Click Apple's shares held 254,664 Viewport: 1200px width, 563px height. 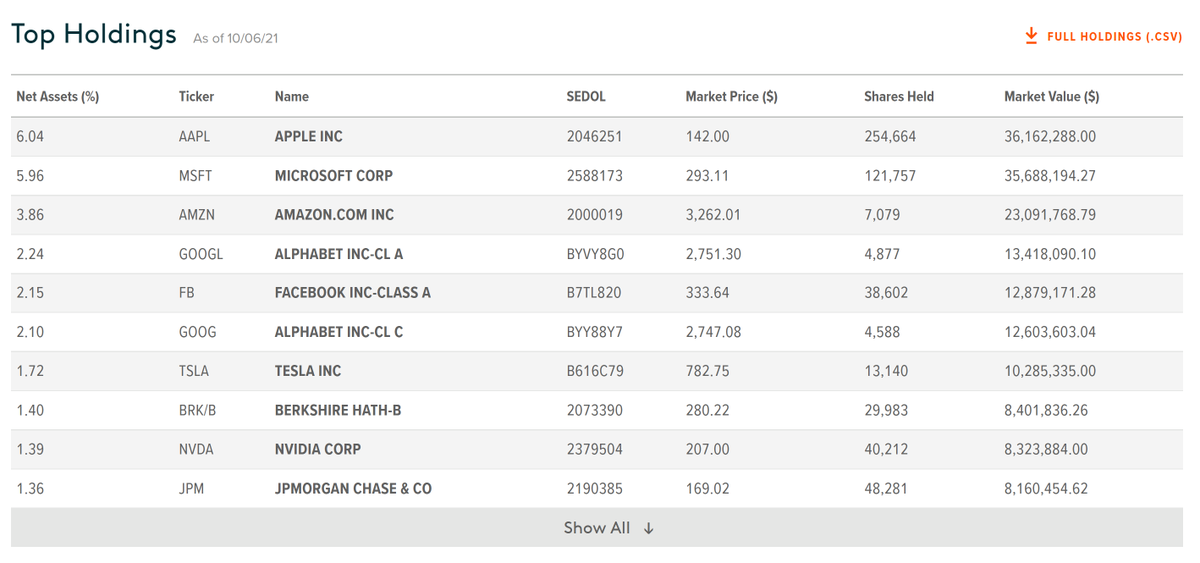coord(890,136)
